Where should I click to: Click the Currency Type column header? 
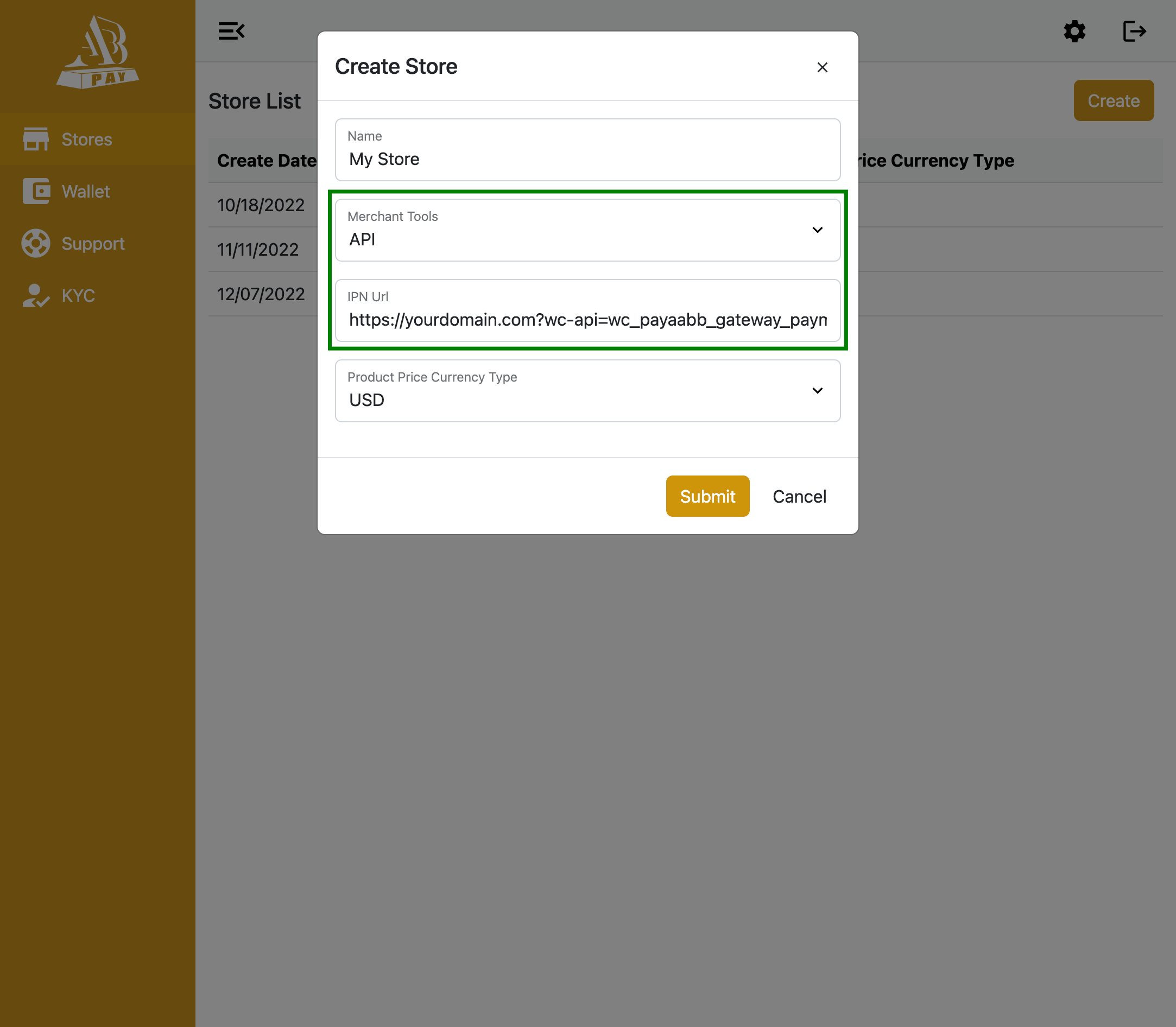click(935, 161)
